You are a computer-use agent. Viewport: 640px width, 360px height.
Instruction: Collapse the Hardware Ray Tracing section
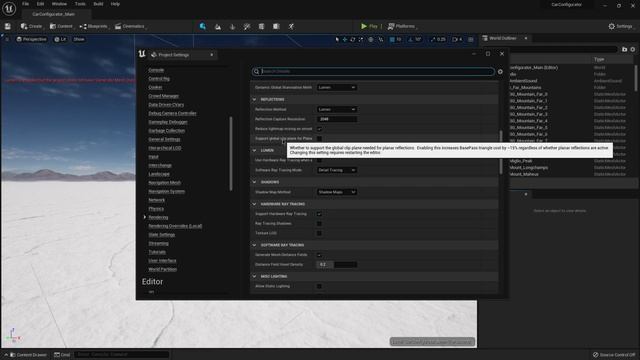point(254,204)
